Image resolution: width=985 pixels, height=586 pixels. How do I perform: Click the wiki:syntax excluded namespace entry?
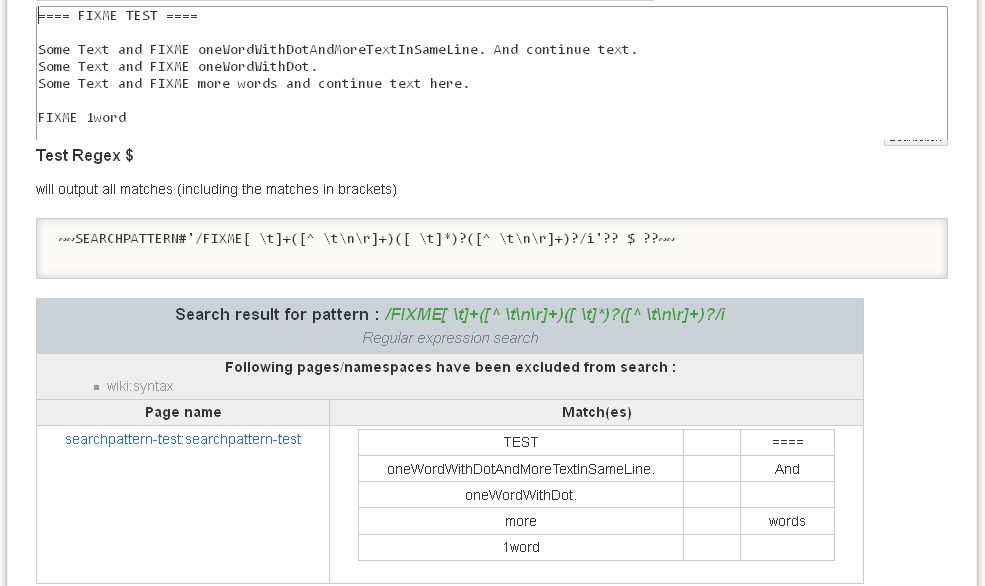coord(140,386)
